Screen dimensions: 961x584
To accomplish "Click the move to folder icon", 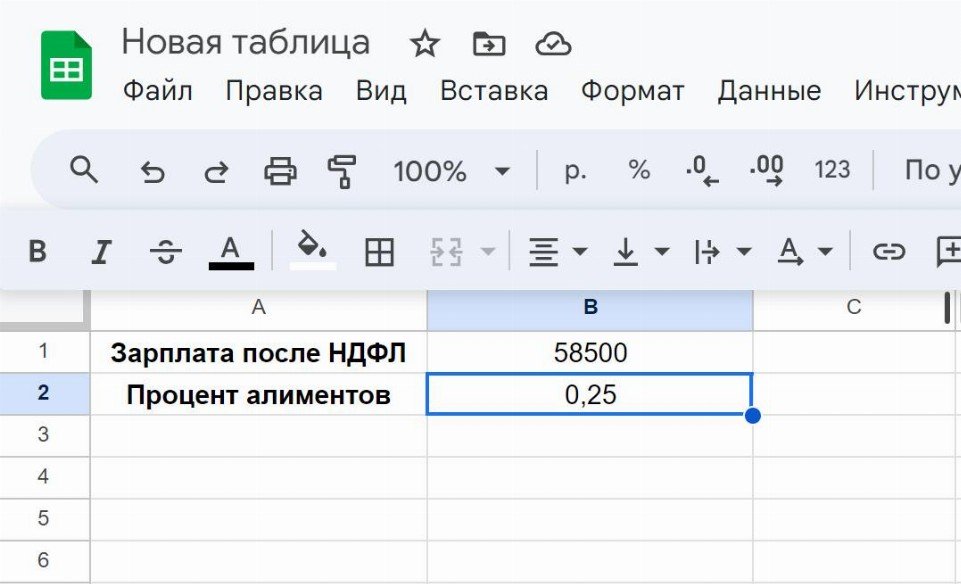I will 489,44.
